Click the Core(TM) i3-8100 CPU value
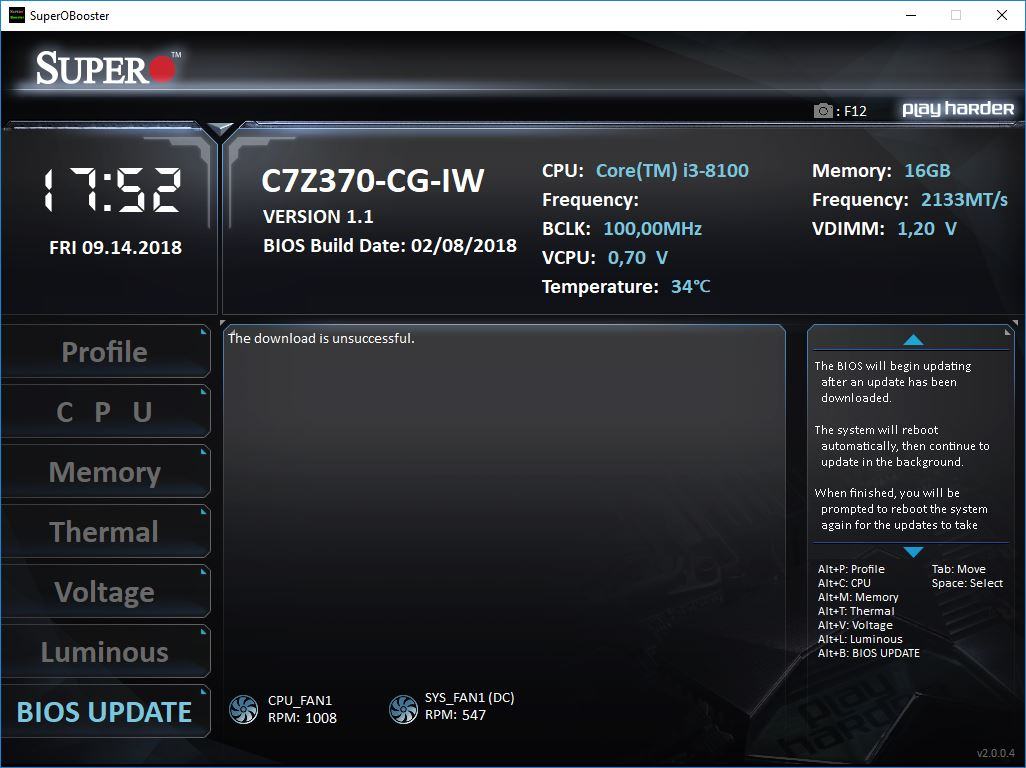Screen dimensions: 1026x768 [x=672, y=171]
